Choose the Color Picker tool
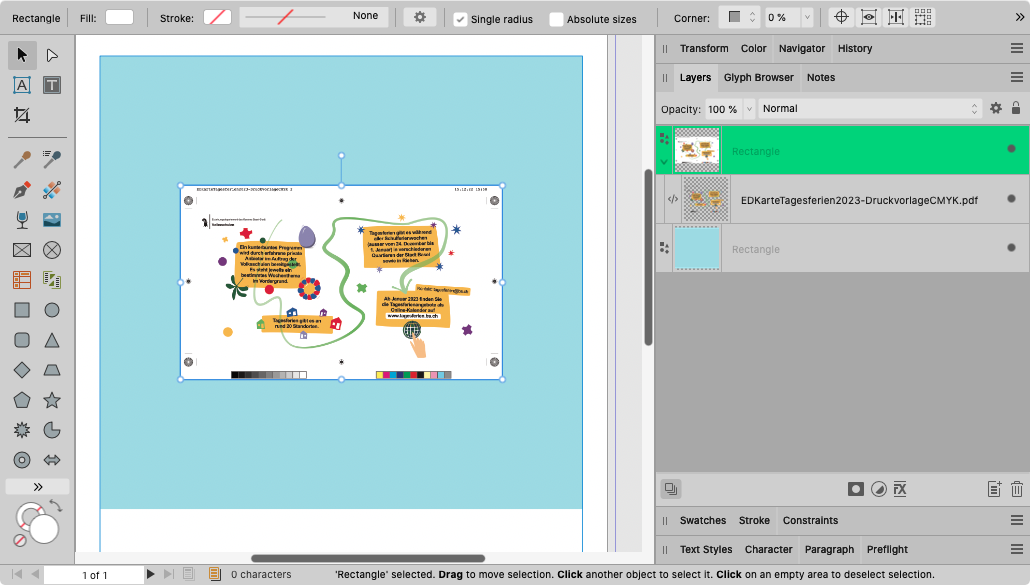The image size is (1030, 585). click(21, 159)
